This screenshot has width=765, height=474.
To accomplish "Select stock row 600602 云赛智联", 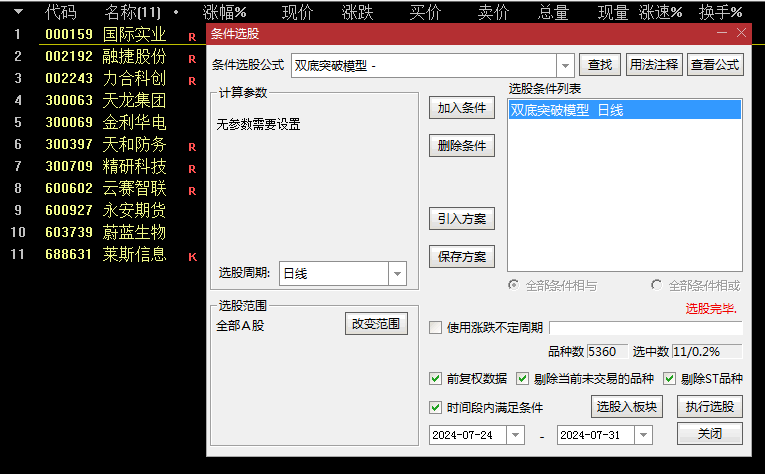I will point(105,188).
